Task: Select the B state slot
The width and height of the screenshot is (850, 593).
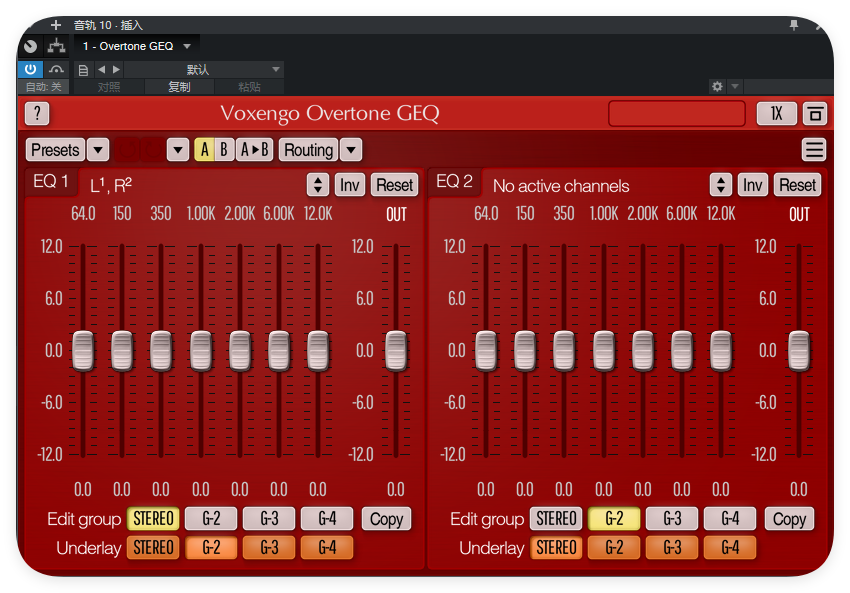Action: [x=224, y=150]
